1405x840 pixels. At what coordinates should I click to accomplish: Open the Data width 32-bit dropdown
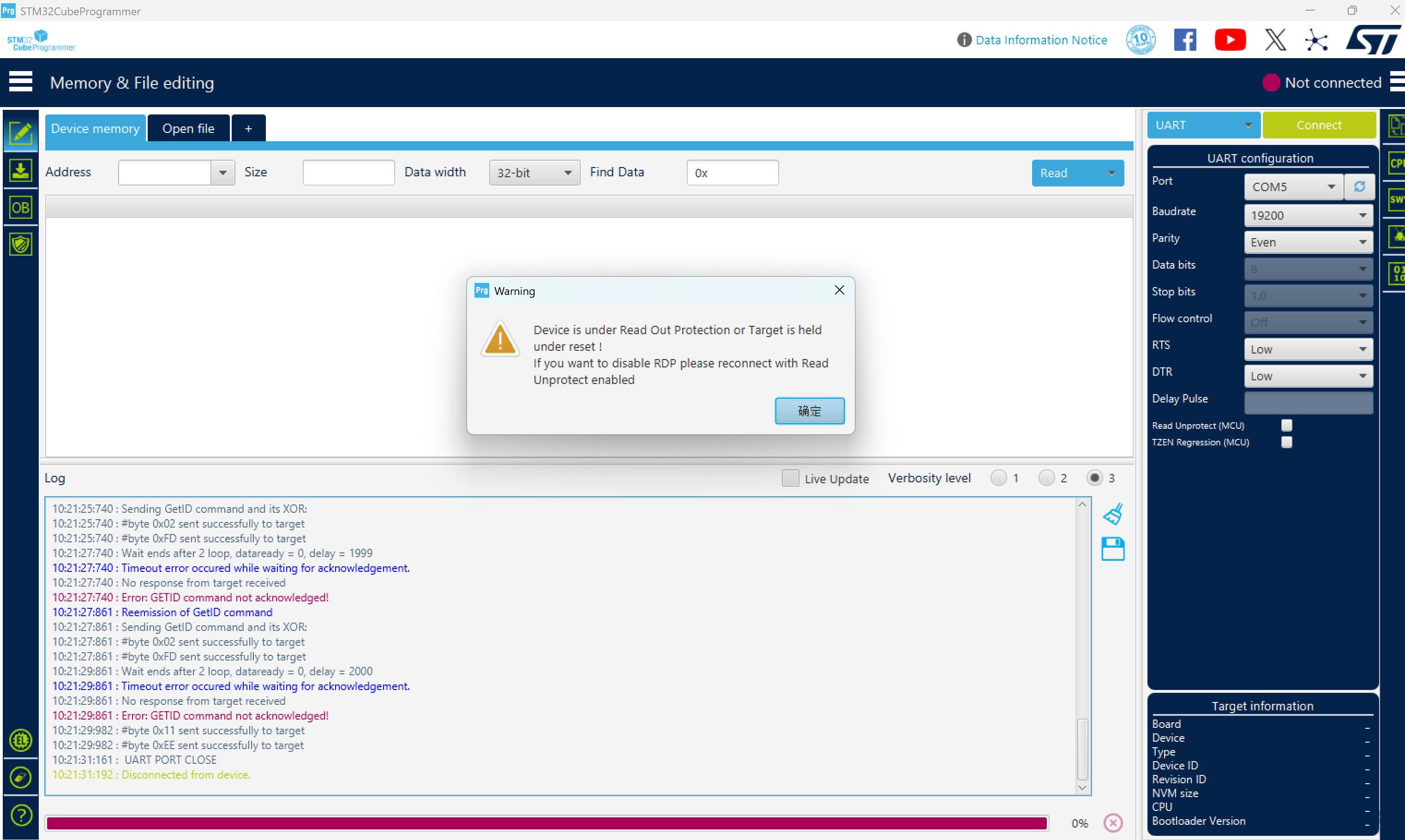click(x=534, y=173)
